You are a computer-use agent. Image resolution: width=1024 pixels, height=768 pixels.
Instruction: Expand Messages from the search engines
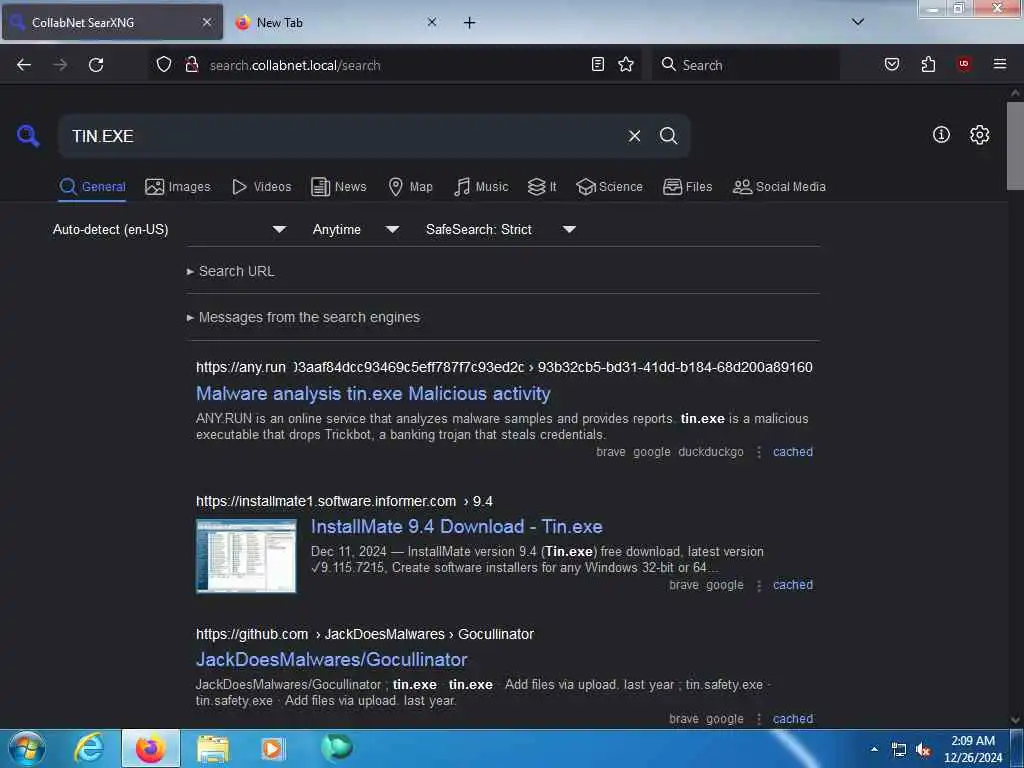coord(304,317)
